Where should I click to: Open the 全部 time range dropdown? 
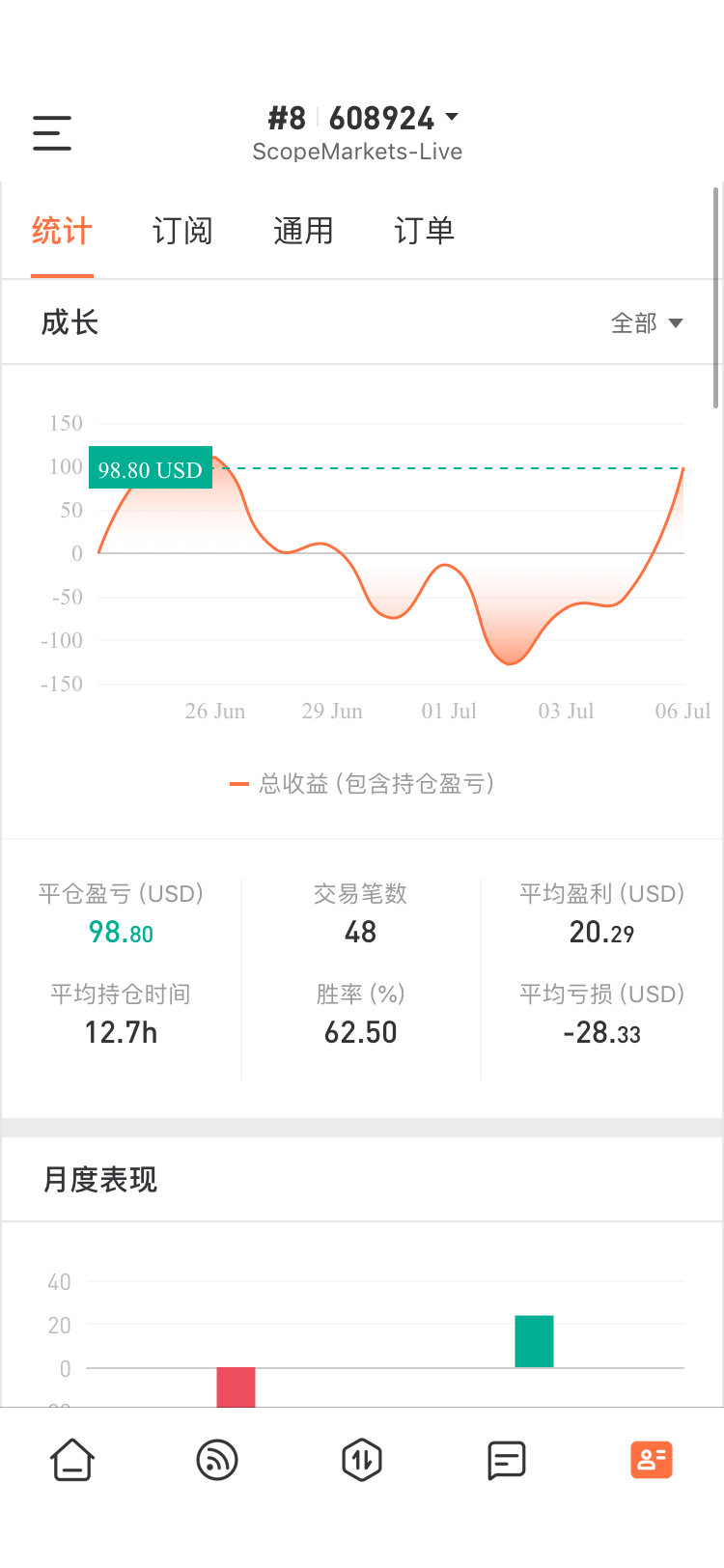pyautogui.click(x=647, y=323)
